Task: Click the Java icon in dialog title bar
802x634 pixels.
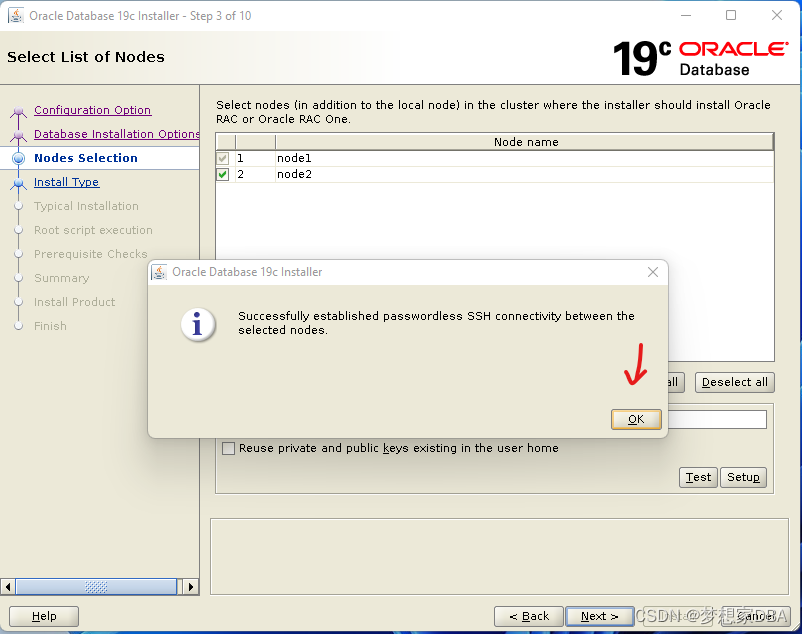Action: 159,272
